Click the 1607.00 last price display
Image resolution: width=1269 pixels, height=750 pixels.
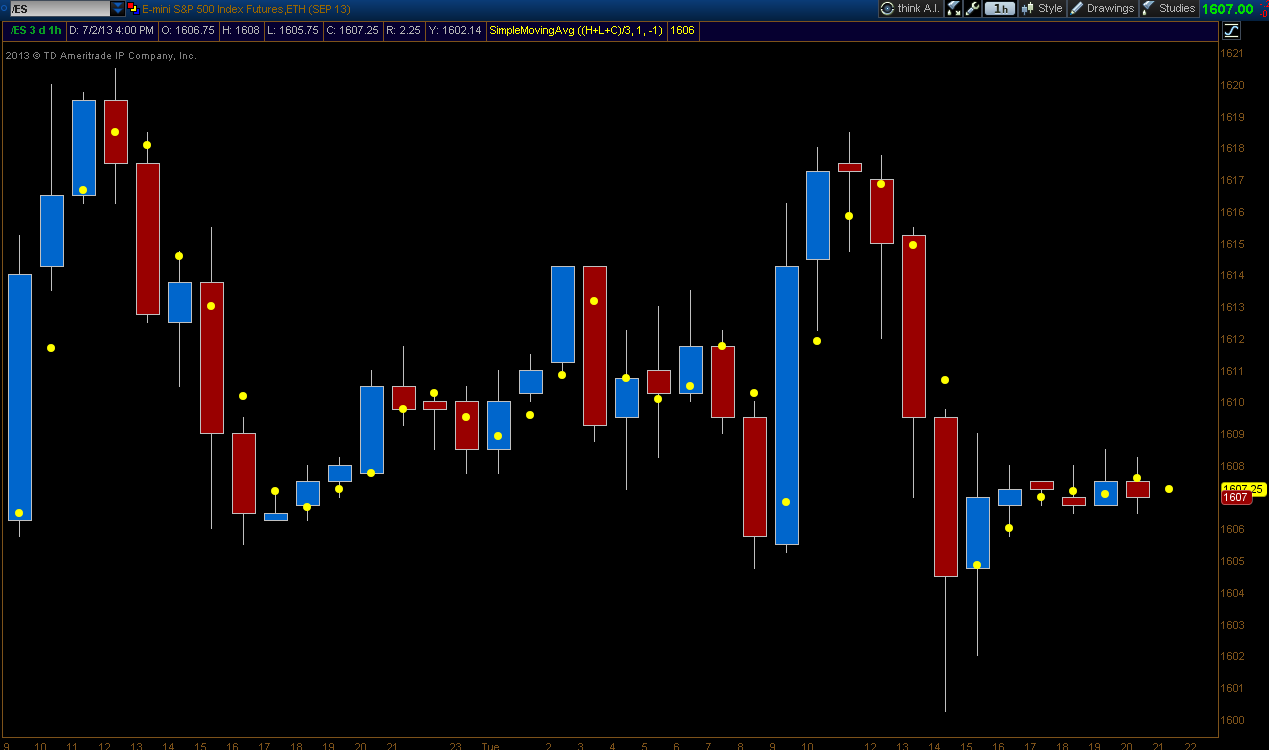point(1227,8)
